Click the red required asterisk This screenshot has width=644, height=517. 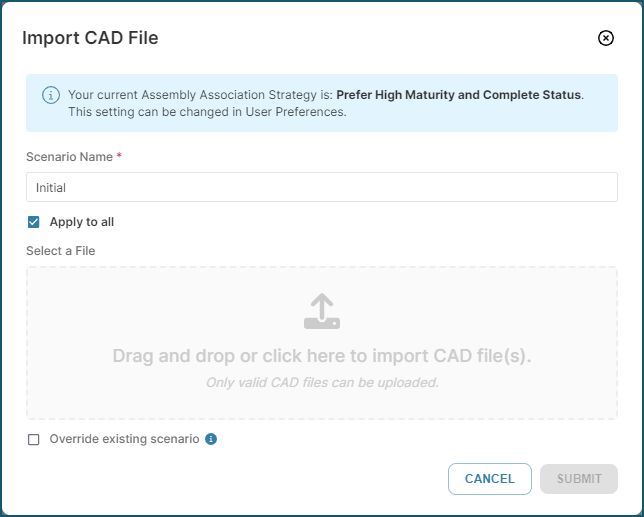[x=119, y=156]
